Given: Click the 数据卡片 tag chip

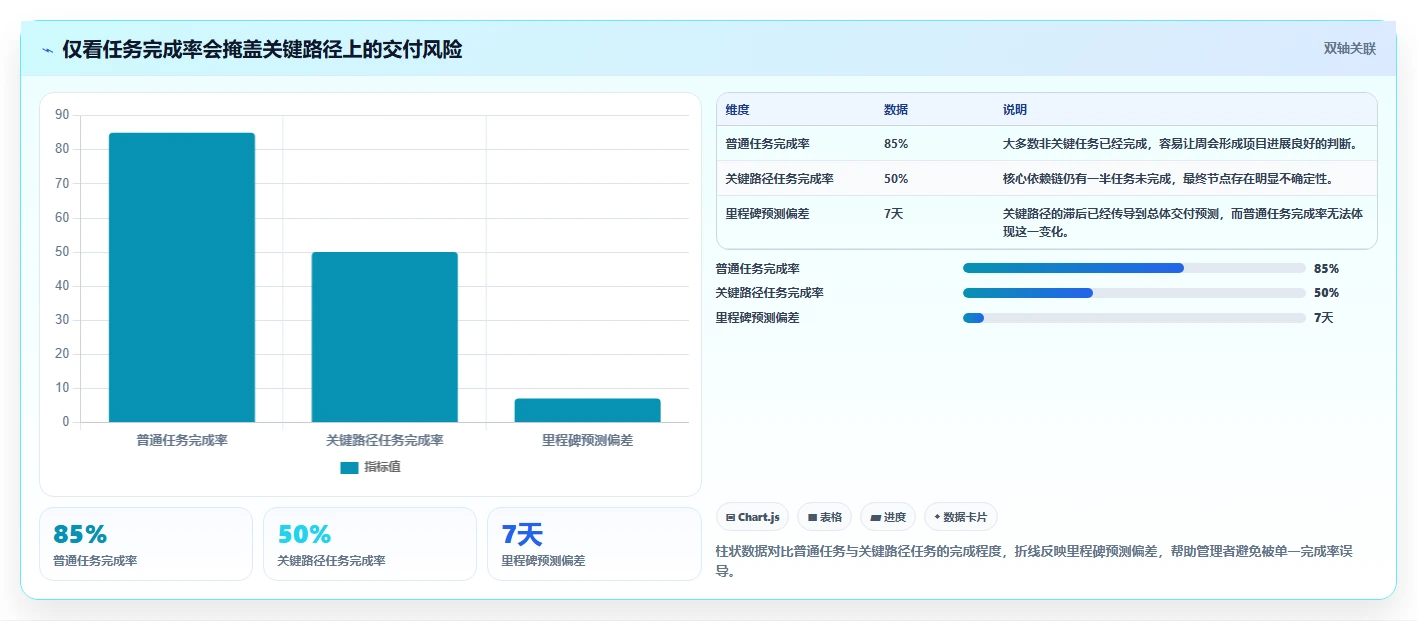Looking at the screenshot, I should coord(960,517).
